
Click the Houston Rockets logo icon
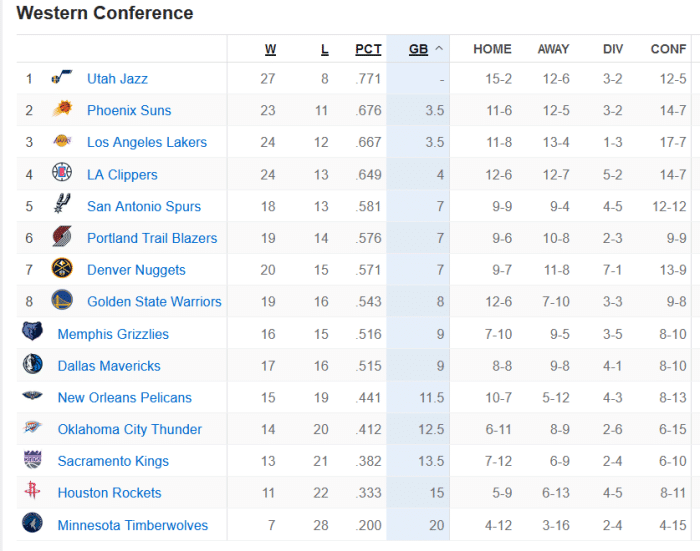click(33, 492)
